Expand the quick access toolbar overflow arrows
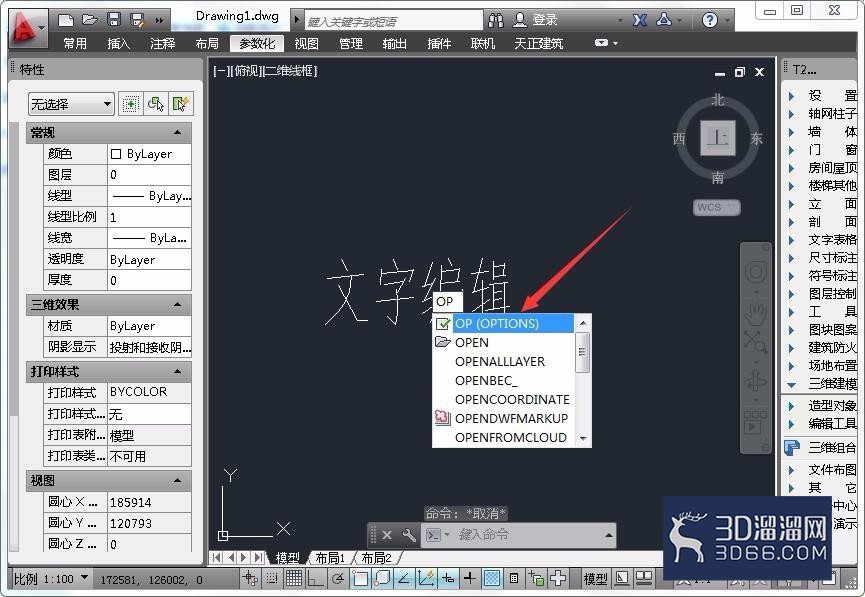Viewport: 865px width, 597px height. click(159, 21)
